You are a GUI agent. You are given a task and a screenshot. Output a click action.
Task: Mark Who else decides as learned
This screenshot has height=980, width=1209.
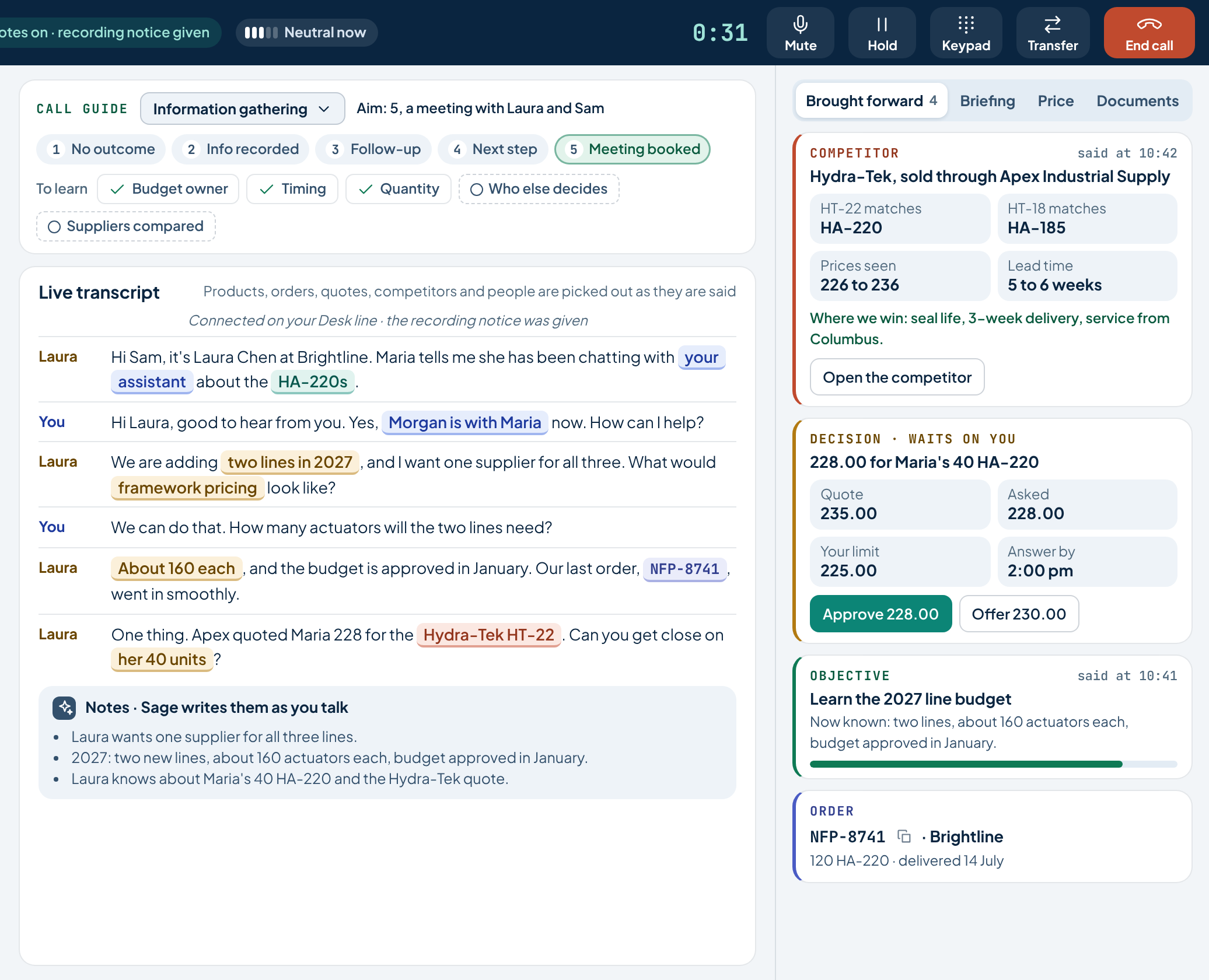(x=539, y=189)
